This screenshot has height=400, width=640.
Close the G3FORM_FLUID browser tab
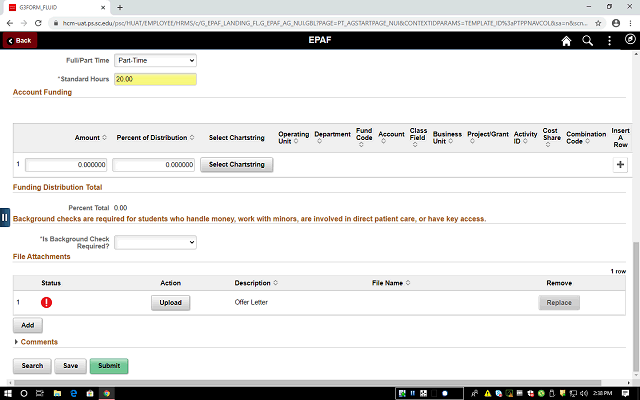pyautogui.click(x=103, y=7)
